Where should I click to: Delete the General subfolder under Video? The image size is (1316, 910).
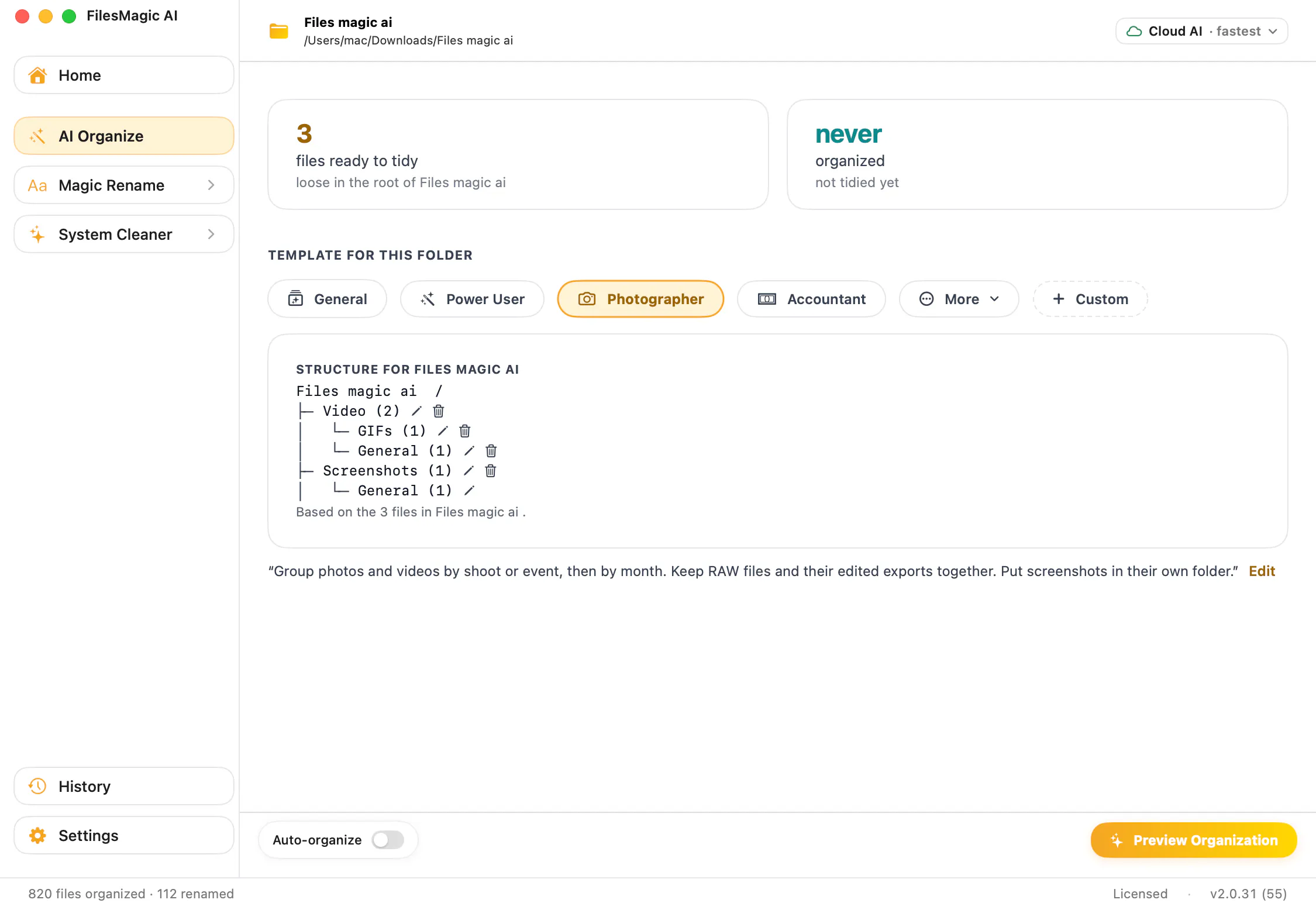(x=491, y=450)
